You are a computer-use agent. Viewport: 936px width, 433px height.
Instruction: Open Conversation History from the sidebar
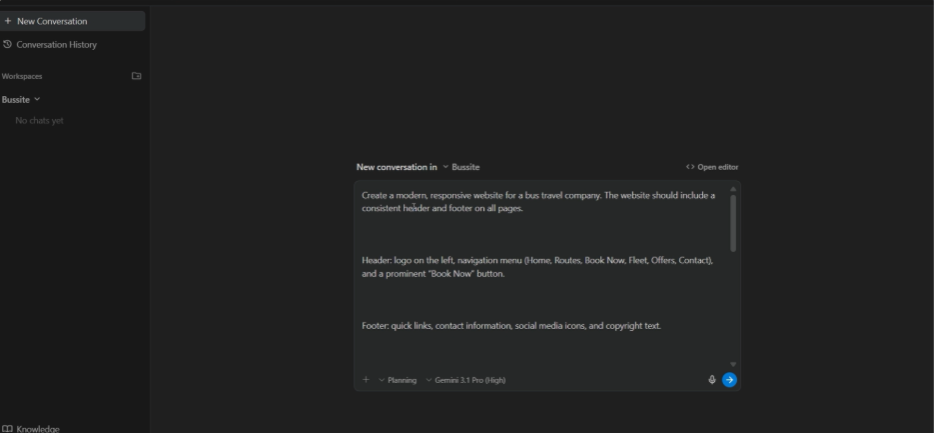pyautogui.click(x=56, y=45)
